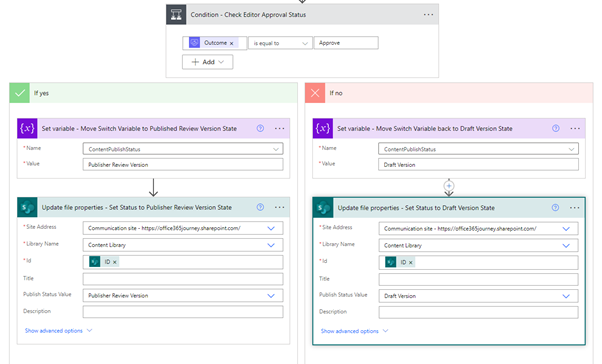Open ellipsis menu on Publisher Review update card
This screenshot has height=364, width=602.
click(280, 207)
